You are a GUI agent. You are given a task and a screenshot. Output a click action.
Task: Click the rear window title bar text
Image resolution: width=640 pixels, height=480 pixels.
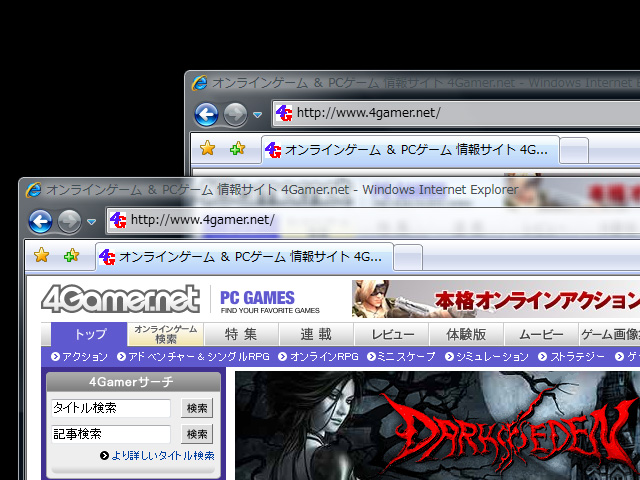426,83
